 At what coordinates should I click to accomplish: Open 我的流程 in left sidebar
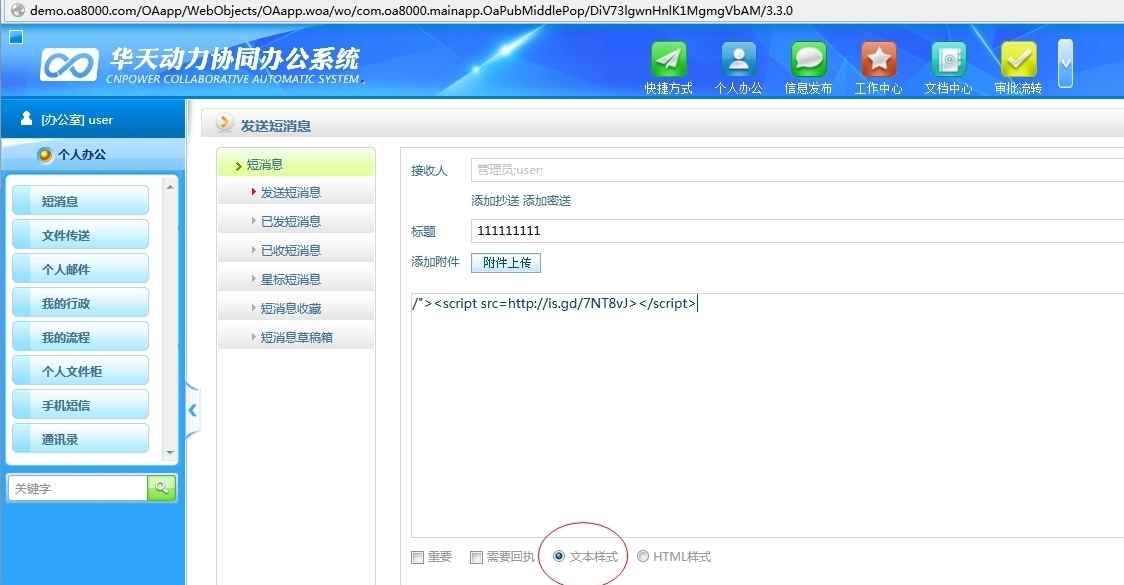[x=80, y=337]
